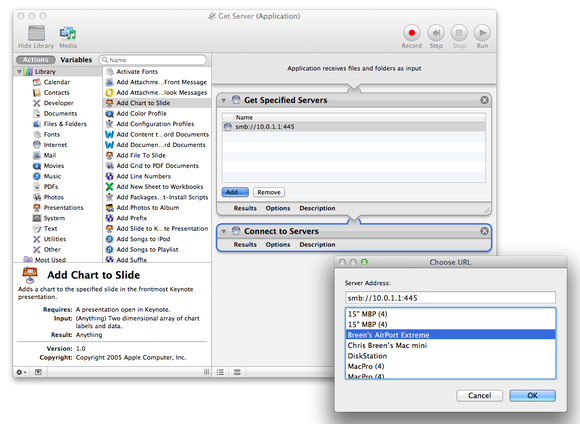This screenshot has width=580, height=424.
Task: Select Chris Breen's Mac mini in list
Action: pyautogui.click(x=451, y=345)
